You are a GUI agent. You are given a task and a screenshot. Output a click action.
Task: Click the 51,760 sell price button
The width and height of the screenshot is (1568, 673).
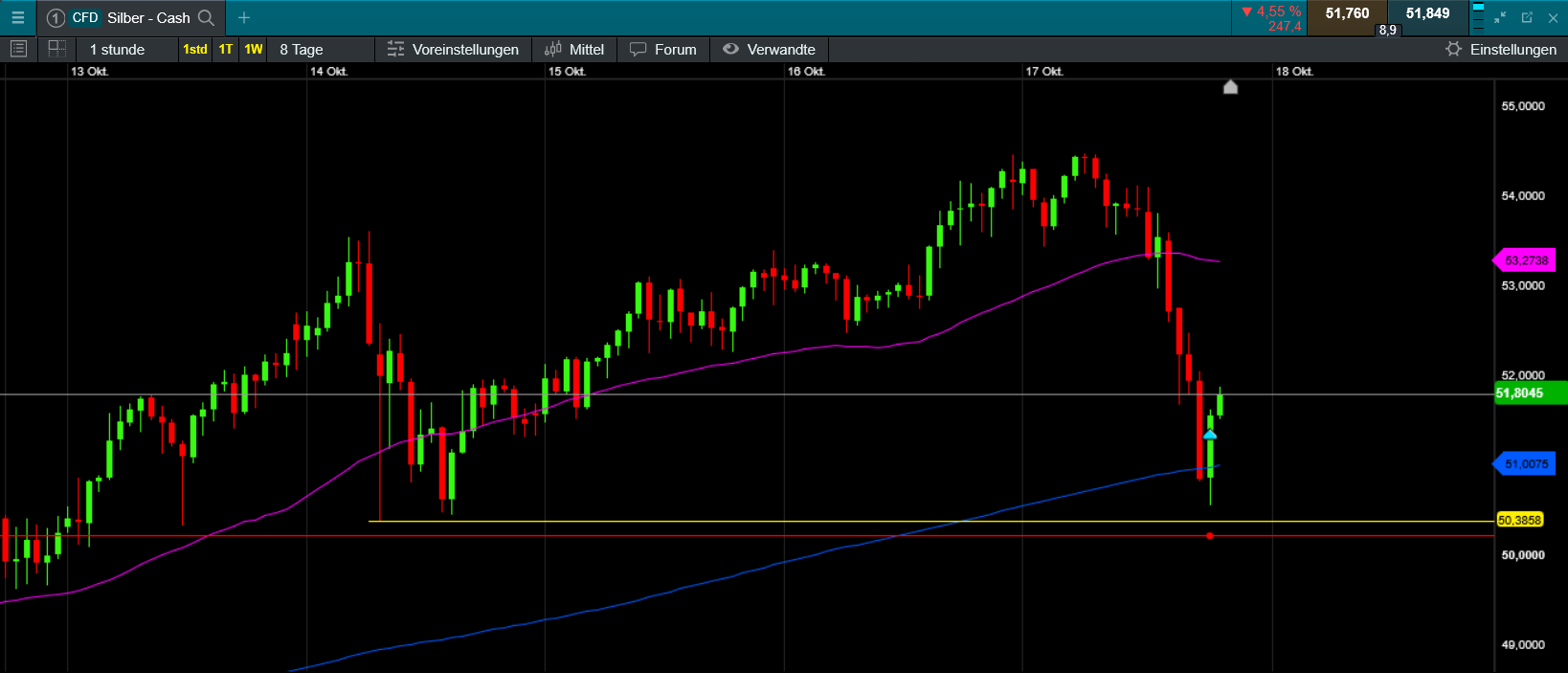pyautogui.click(x=1347, y=14)
